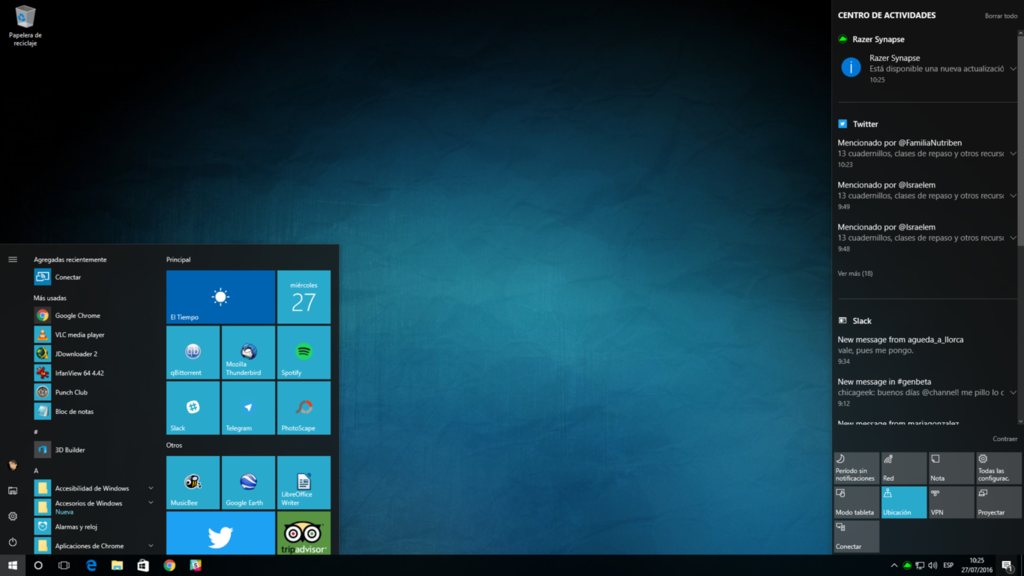Open Mozilla Thunderbird tile

pos(248,353)
